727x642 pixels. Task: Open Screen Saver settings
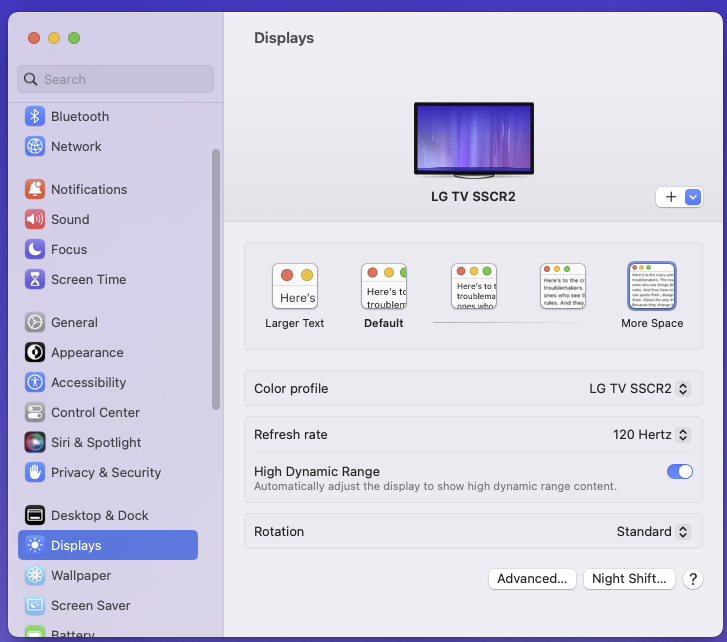pos(108,605)
